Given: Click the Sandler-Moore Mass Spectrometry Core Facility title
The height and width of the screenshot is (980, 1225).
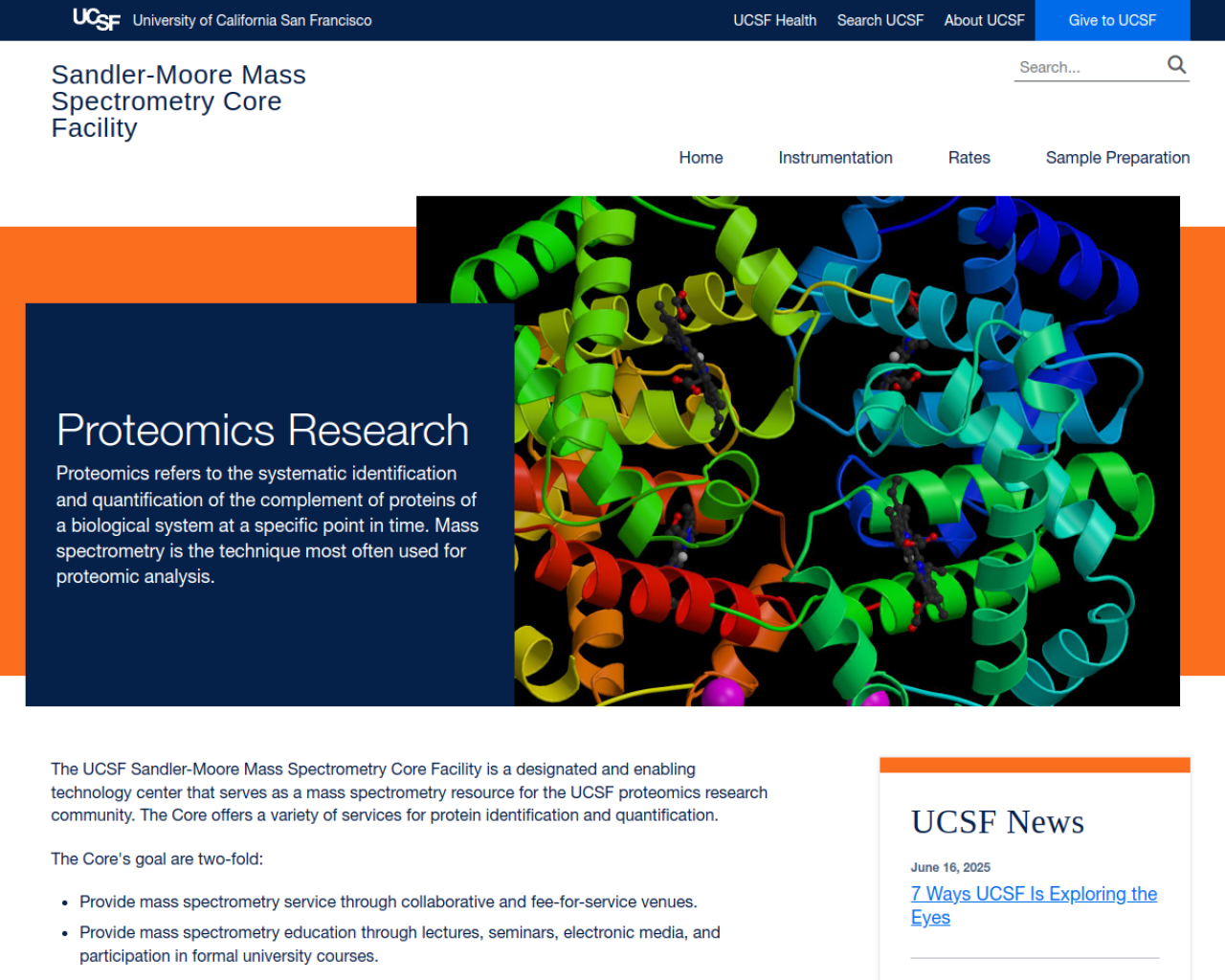Looking at the screenshot, I should coord(179,101).
